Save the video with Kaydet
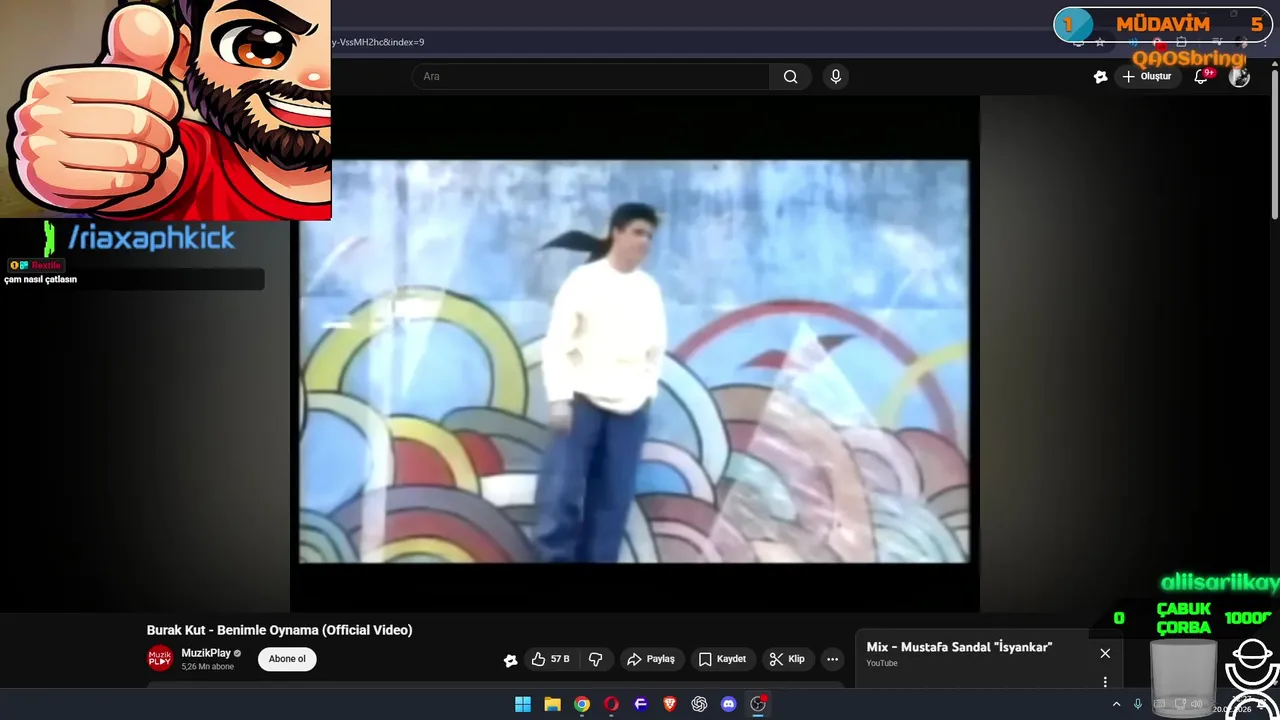 [x=722, y=659]
